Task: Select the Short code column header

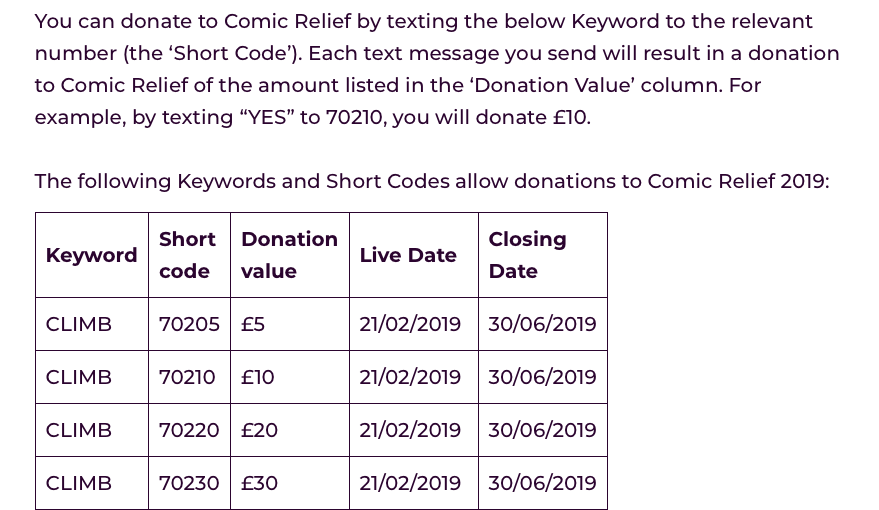Action: (187, 255)
